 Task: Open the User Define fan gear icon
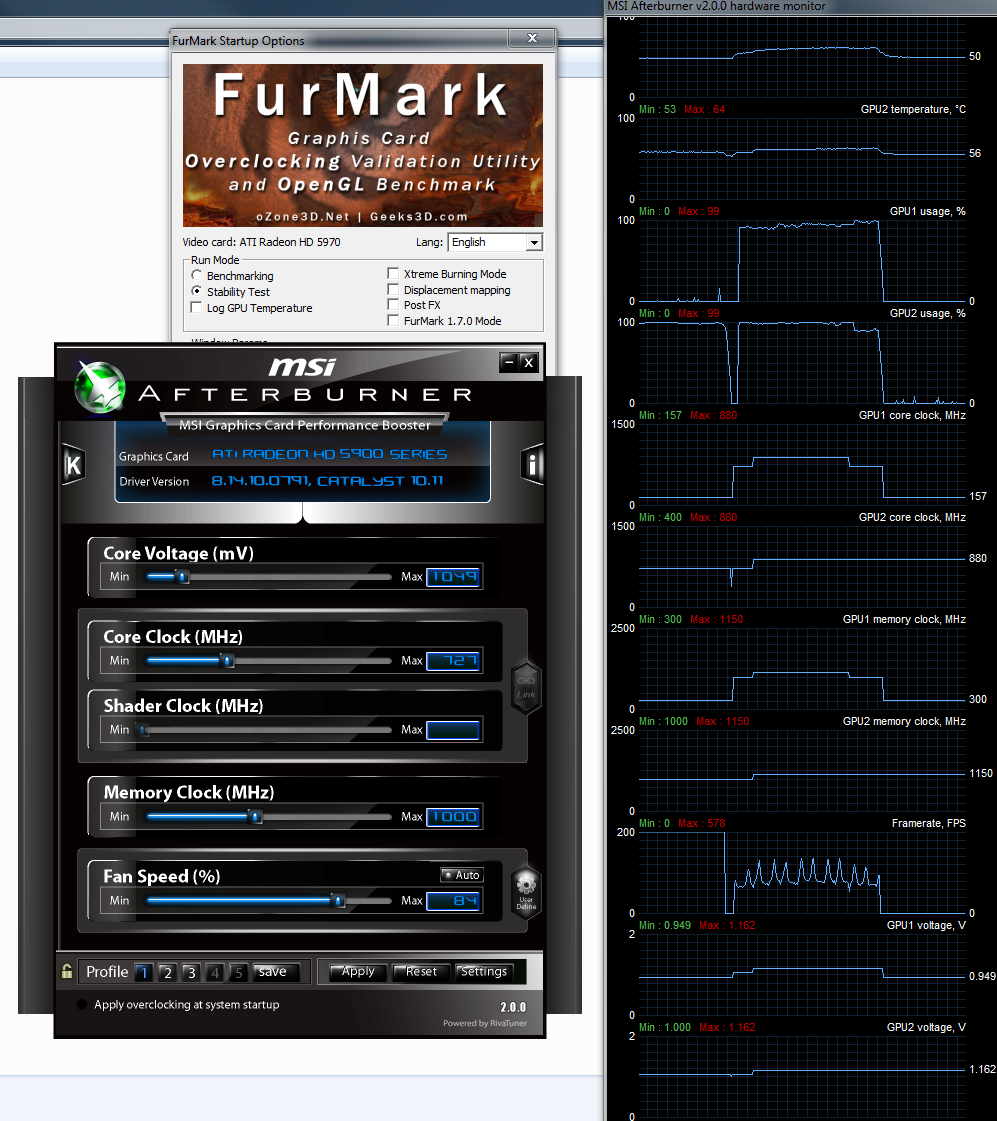coord(526,892)
